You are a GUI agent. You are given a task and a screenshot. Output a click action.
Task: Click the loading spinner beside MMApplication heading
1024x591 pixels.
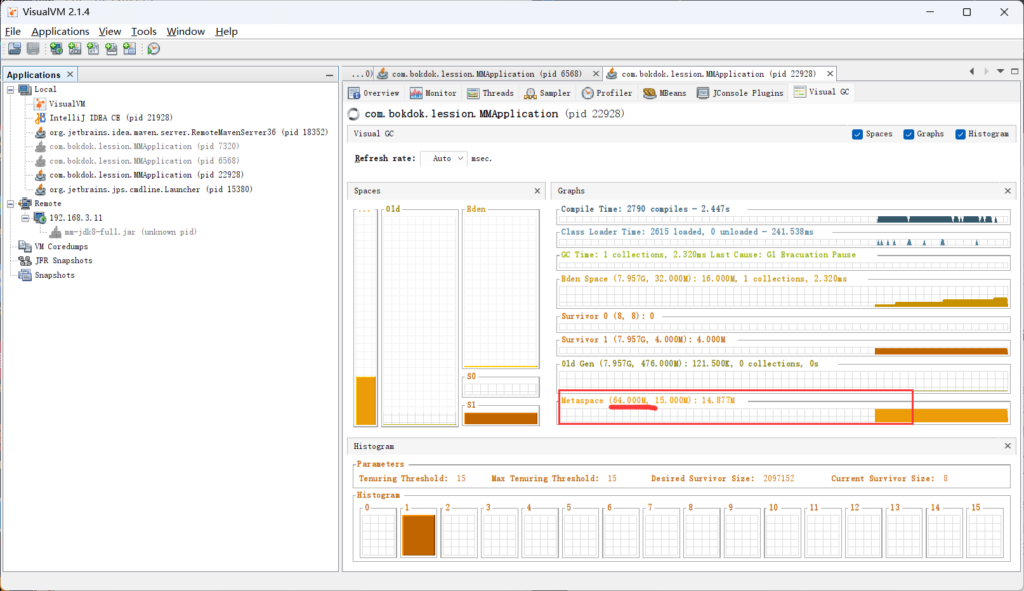point(353,114)
